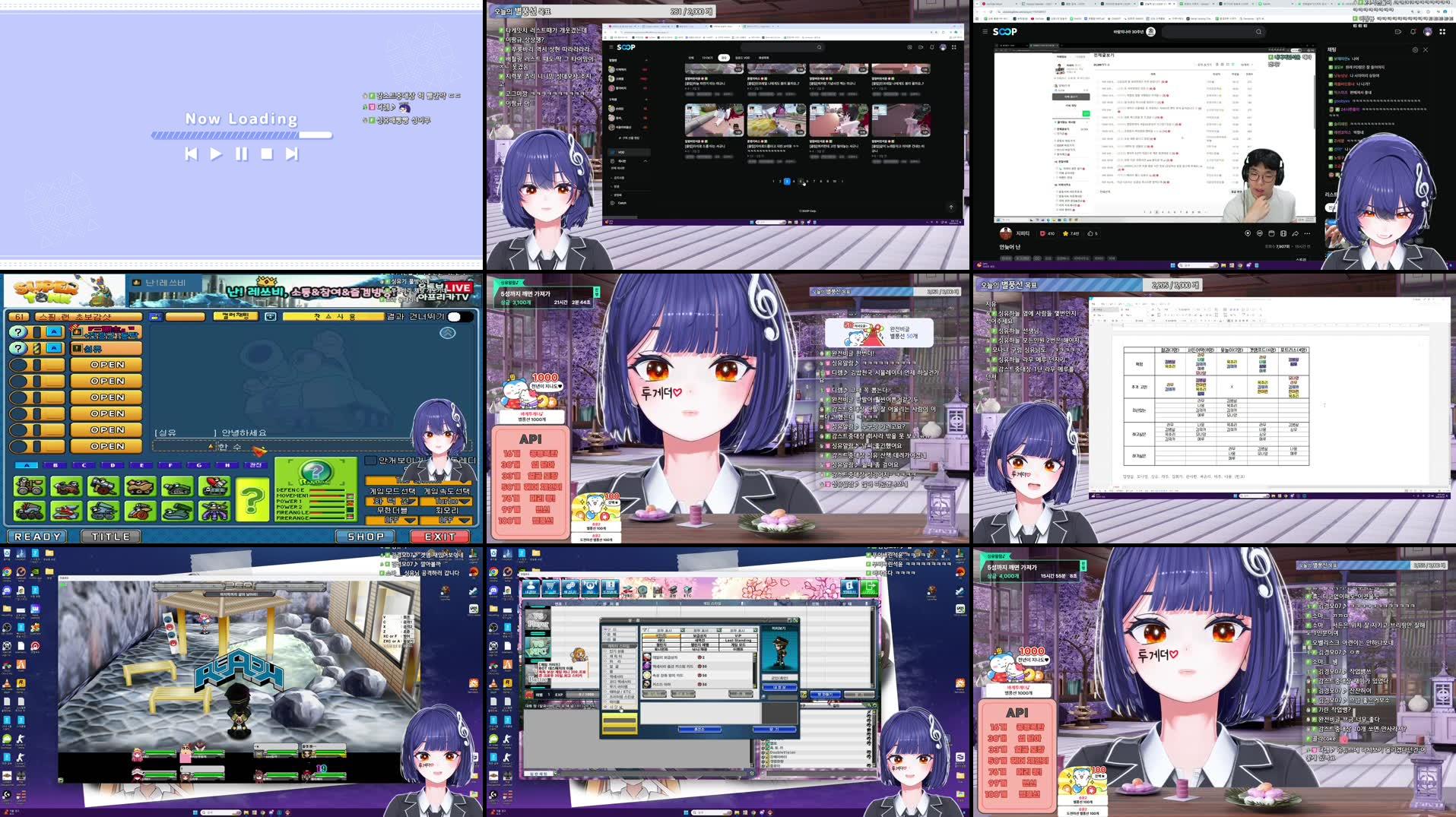Click the SOOP search magnifier icon
1456x817 pixels.
tap(1258, 33)
